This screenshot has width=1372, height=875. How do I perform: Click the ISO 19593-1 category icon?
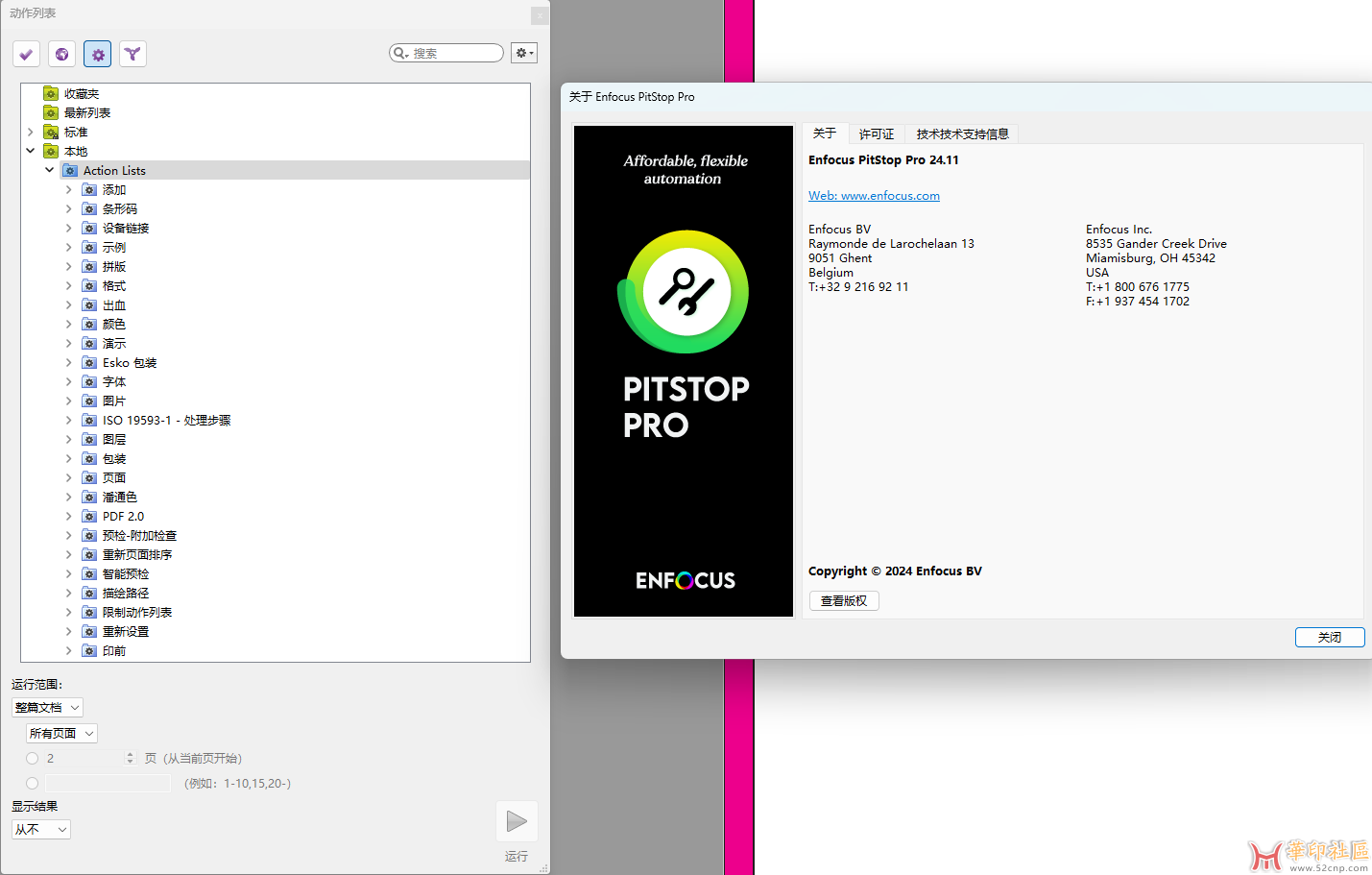89,420
